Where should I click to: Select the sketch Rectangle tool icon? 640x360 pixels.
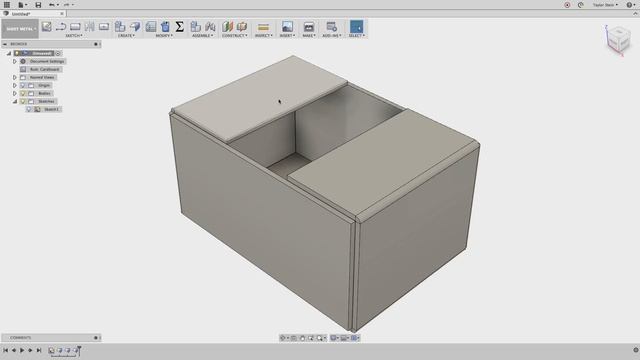pos(75,27)
